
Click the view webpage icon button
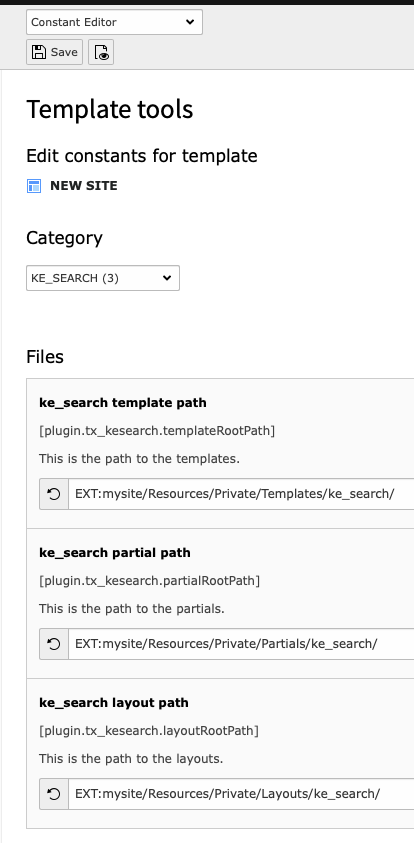pos(101,52)
